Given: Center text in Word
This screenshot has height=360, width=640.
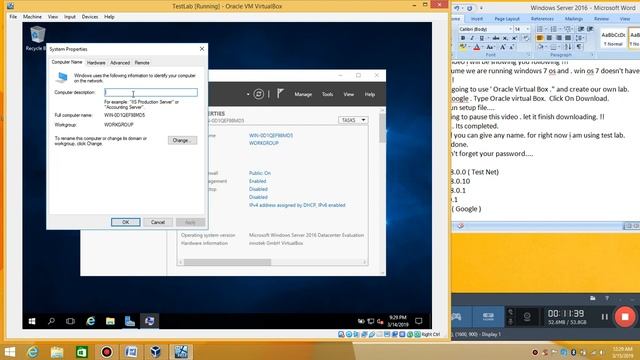Looking at the screenshot, I should (x=549, y=38).
